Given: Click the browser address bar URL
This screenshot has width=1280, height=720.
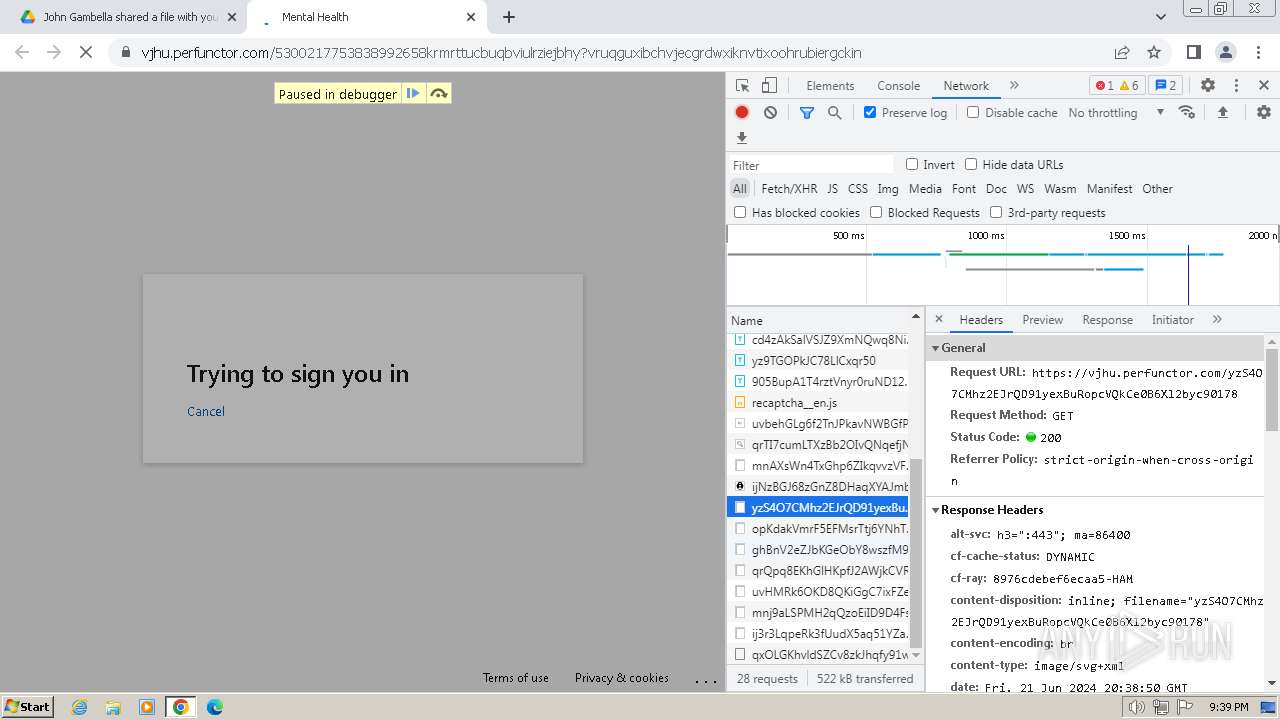Looking at the screenshot, I should click(x=500, y=52).
